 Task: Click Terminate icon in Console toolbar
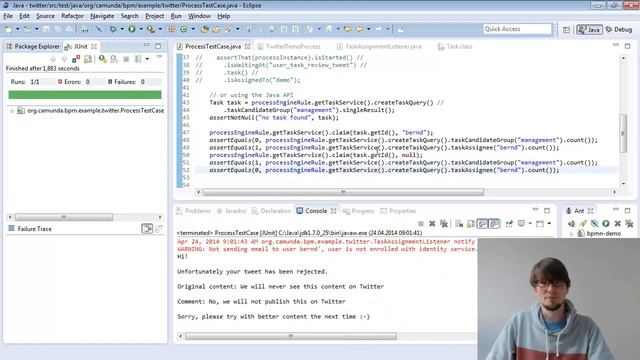[x=420, y=223]
